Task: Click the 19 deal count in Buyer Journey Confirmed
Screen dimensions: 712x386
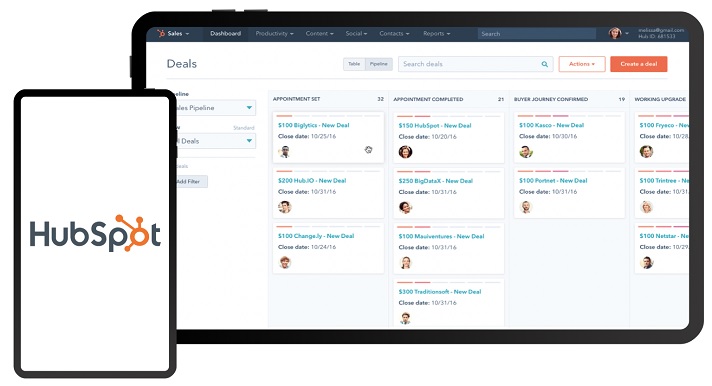Action: (x=622, y=99)
